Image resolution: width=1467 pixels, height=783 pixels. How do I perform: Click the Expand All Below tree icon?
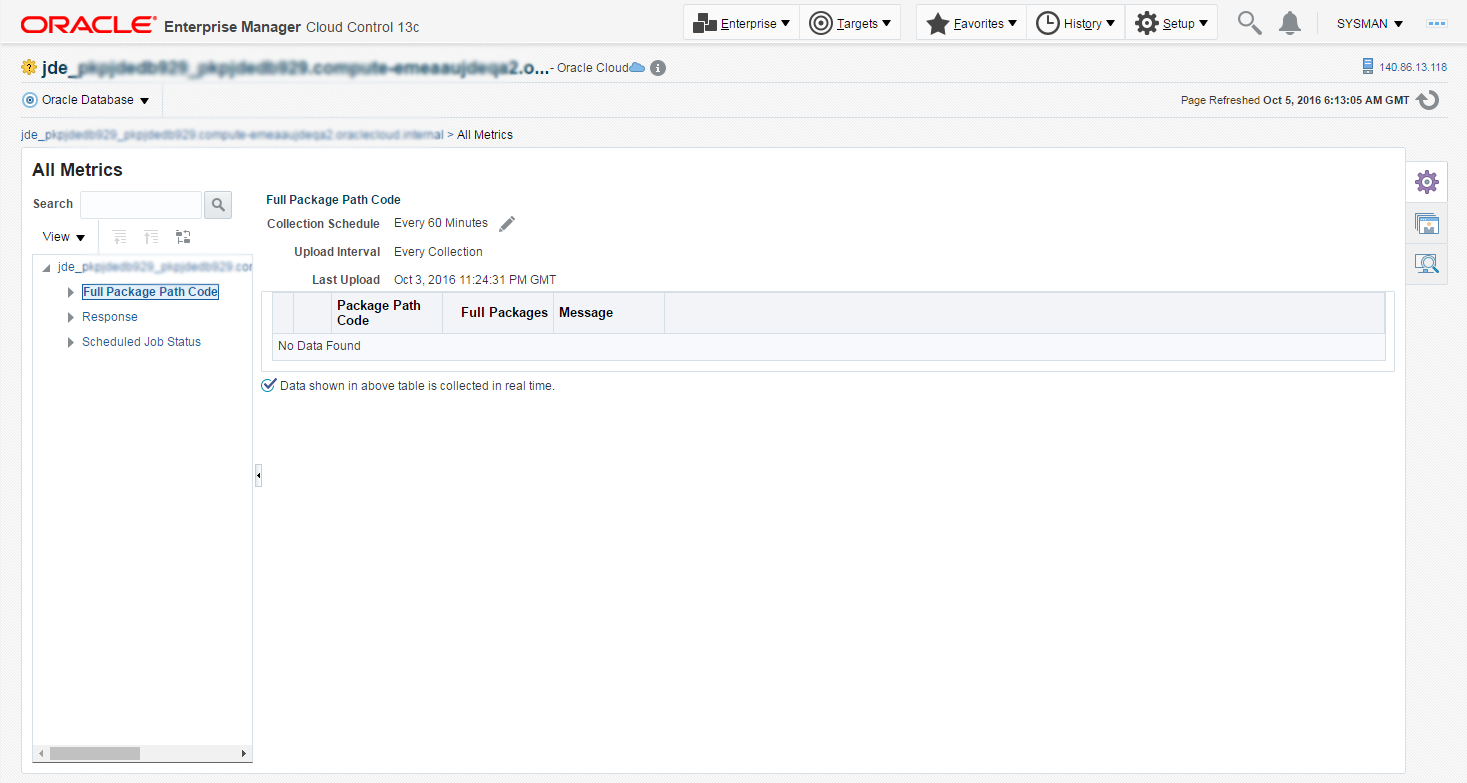120,237
